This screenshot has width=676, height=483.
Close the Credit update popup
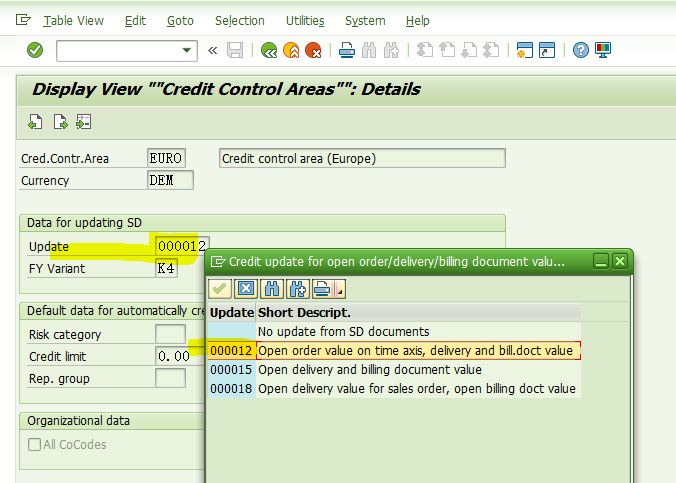(x=620, y=261)
